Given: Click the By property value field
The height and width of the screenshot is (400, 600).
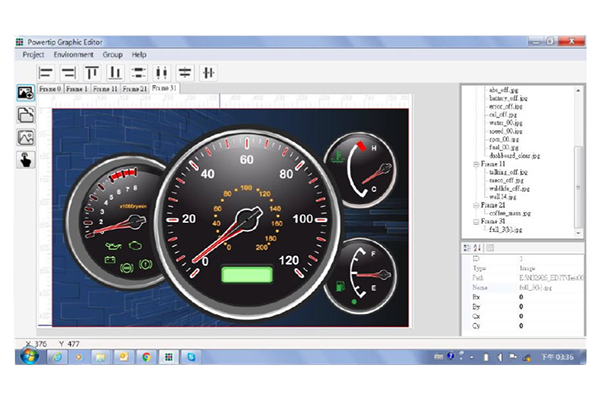Looking at the screenshot, I should point(550,307).
